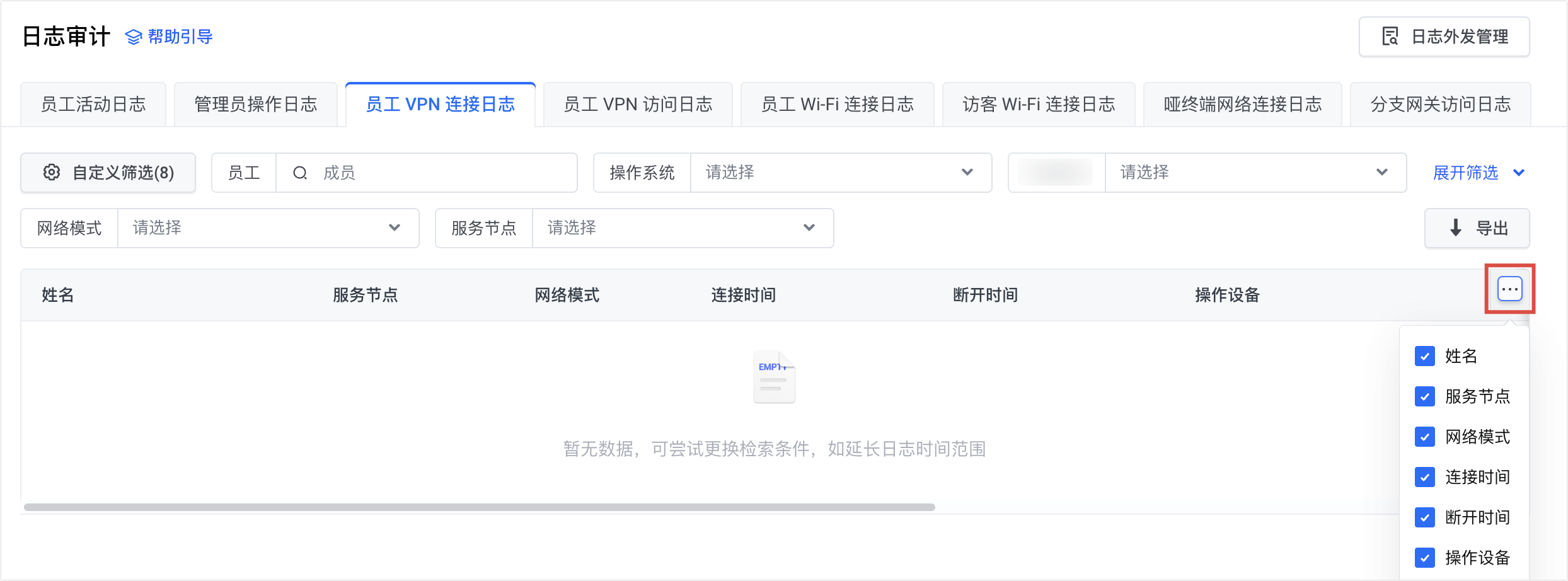This screenshot has width=1568, height=581.
Task: Click the 姓名 column header
Action: (58, 295)
